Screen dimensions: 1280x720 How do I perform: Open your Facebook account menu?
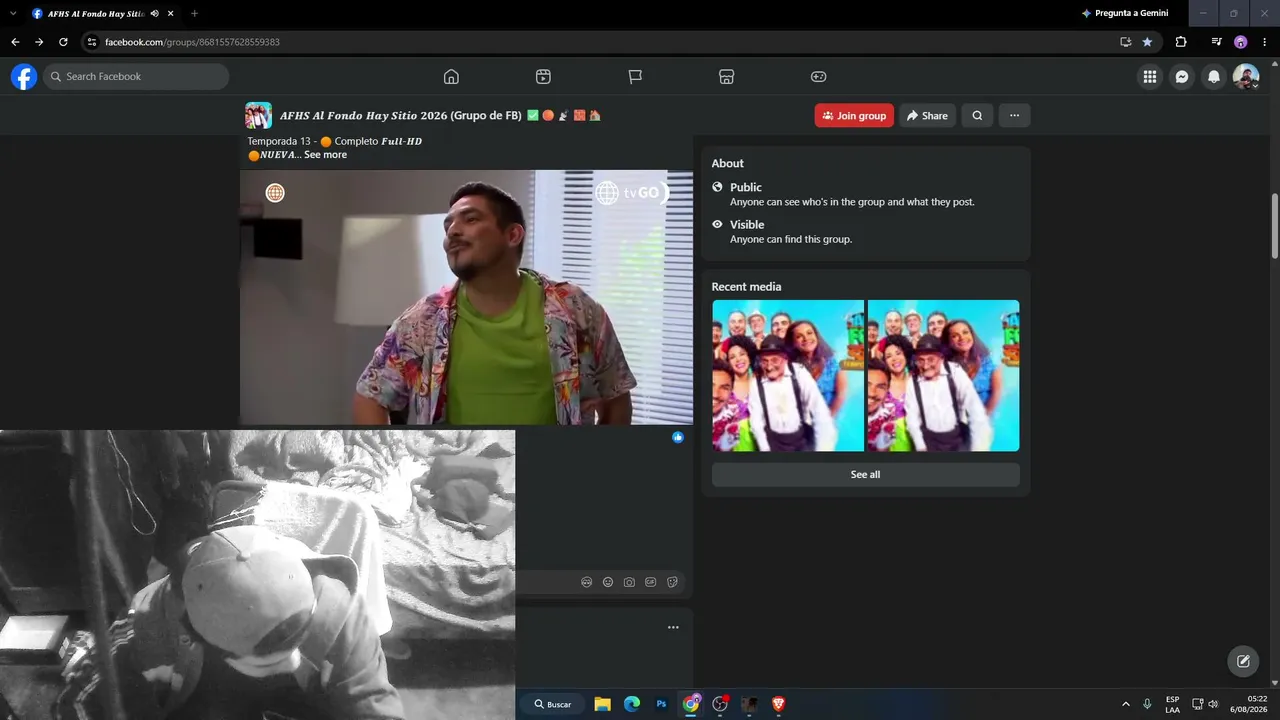[1246, 76]
